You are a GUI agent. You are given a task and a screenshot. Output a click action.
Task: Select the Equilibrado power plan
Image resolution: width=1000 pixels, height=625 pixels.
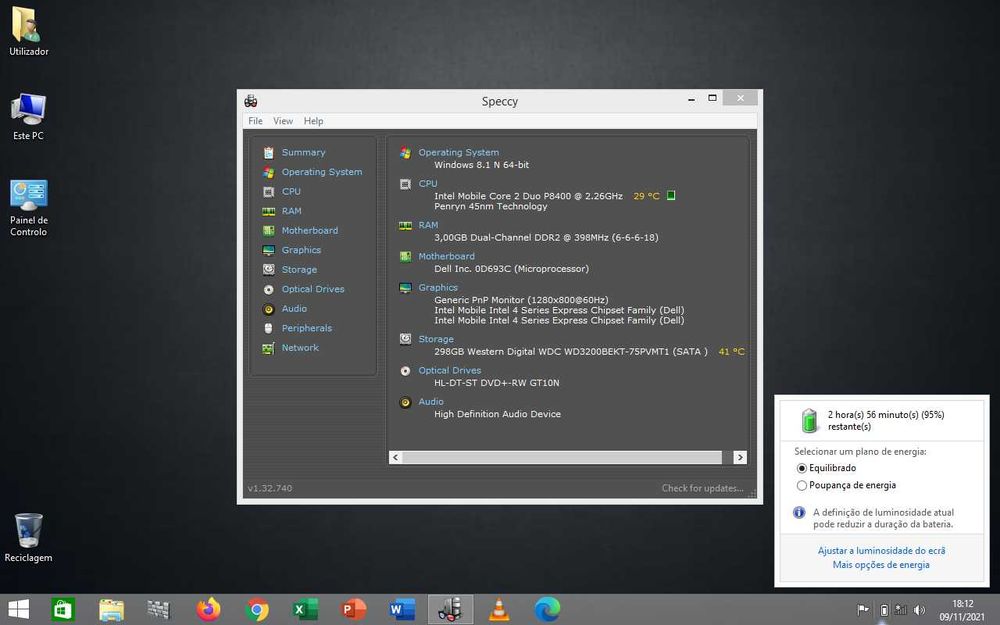pos(826,468)
